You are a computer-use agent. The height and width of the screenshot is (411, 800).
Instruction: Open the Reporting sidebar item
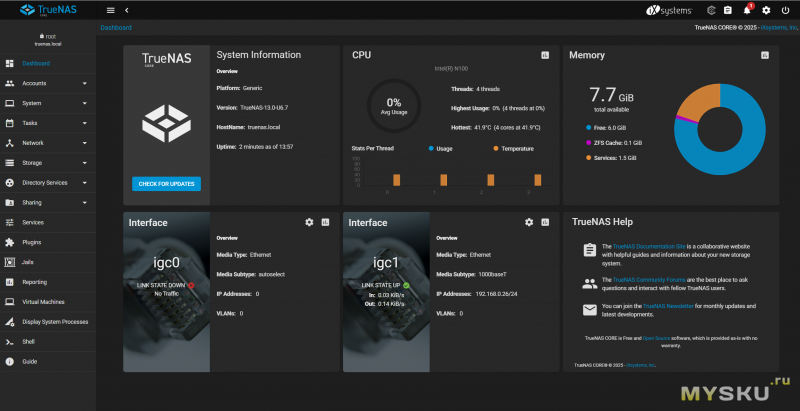tap(48, 282)
